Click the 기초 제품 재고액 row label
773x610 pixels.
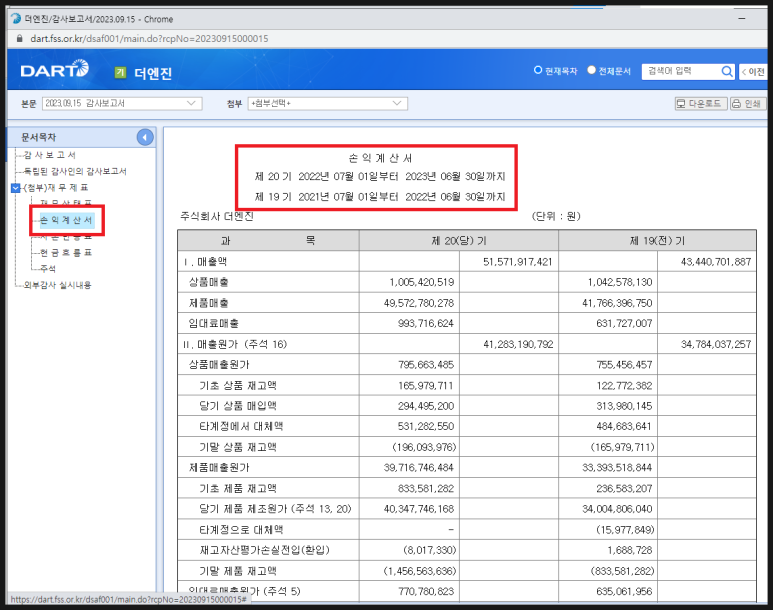coord(238,489)
